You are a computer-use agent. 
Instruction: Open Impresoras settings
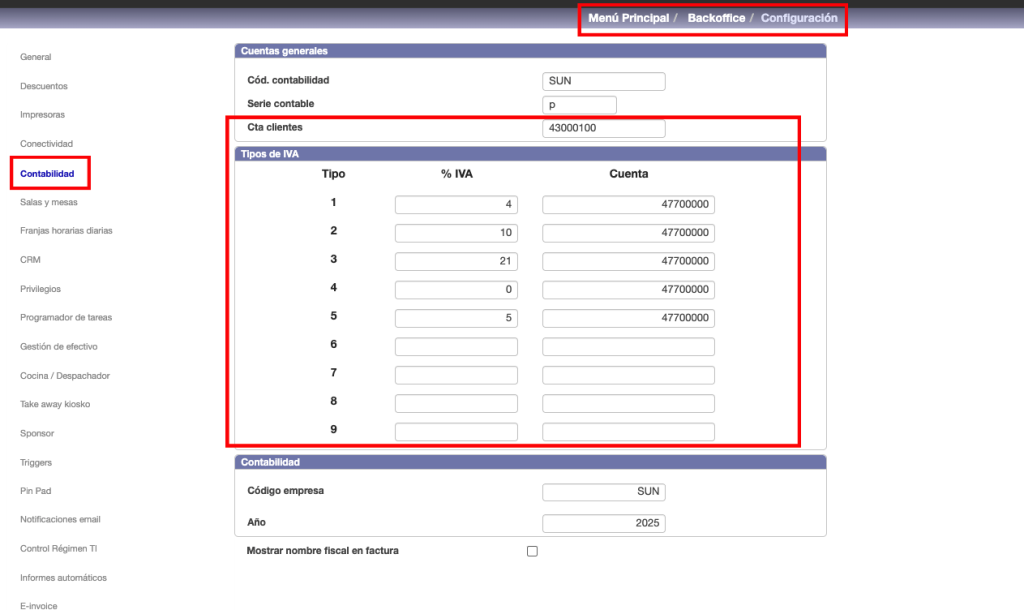pyautogui.click(x=43, y=115)
